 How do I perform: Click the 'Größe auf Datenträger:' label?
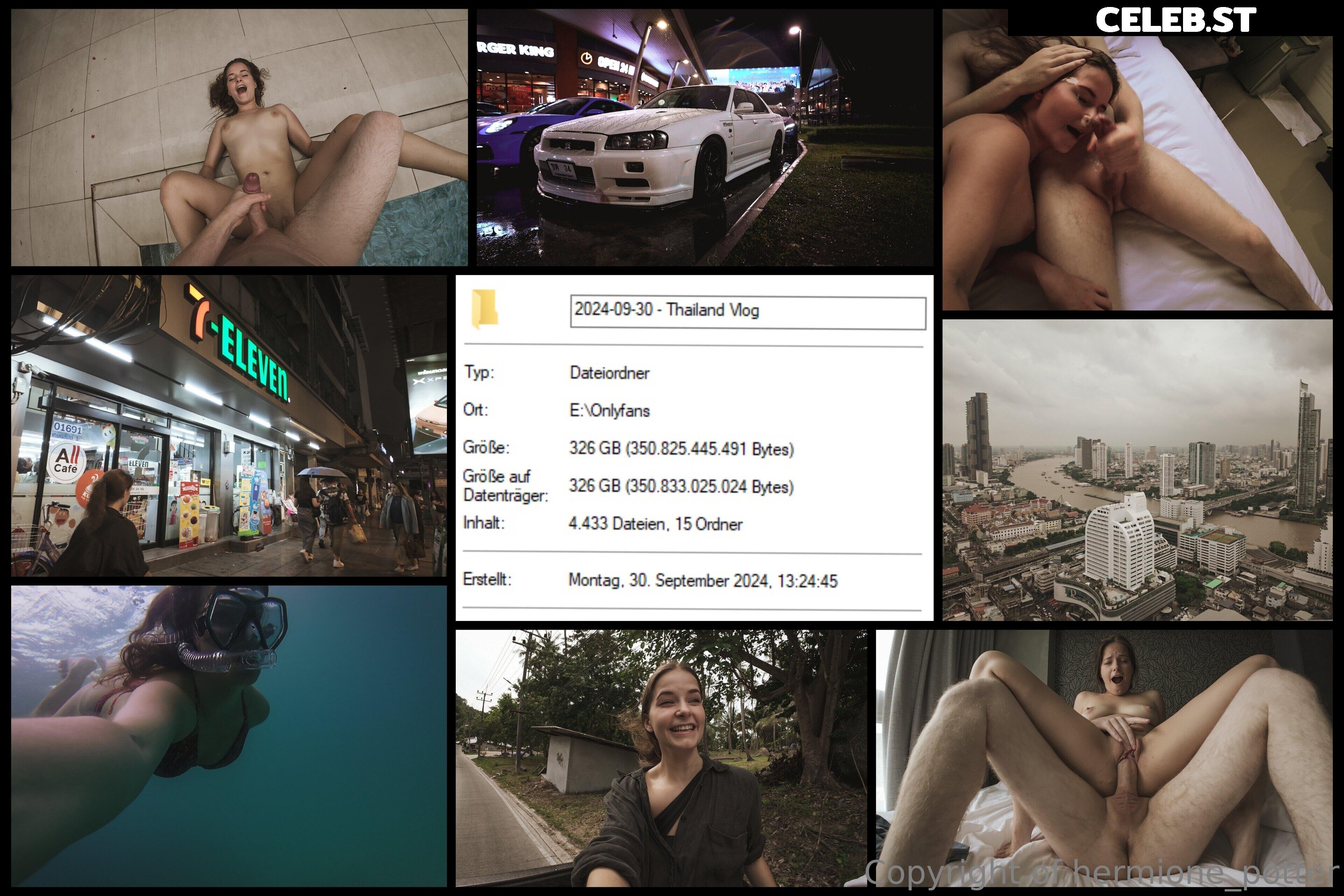506,486
